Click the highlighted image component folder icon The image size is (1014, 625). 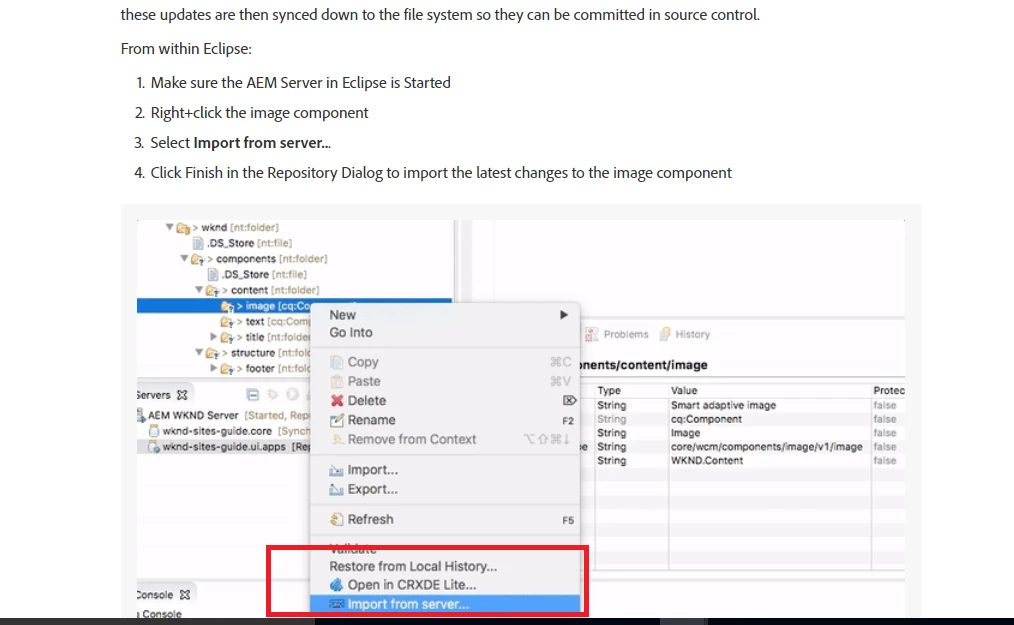(x=226, y=306)
